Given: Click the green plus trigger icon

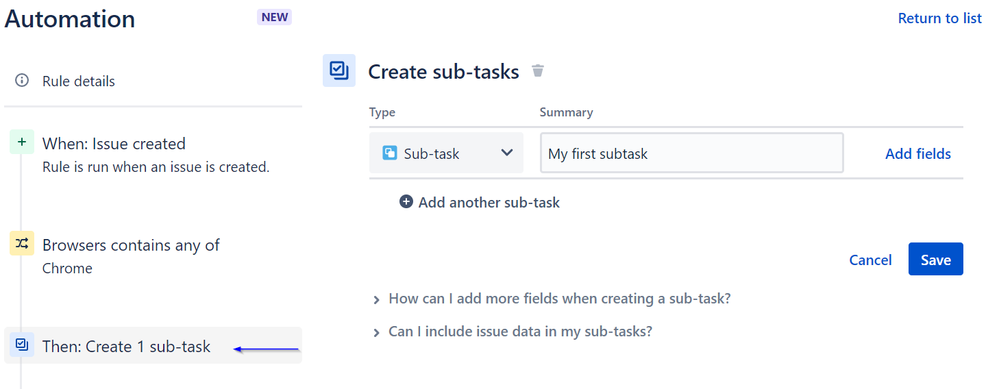Looking at the screenshot, I should [x=22, y=142].
